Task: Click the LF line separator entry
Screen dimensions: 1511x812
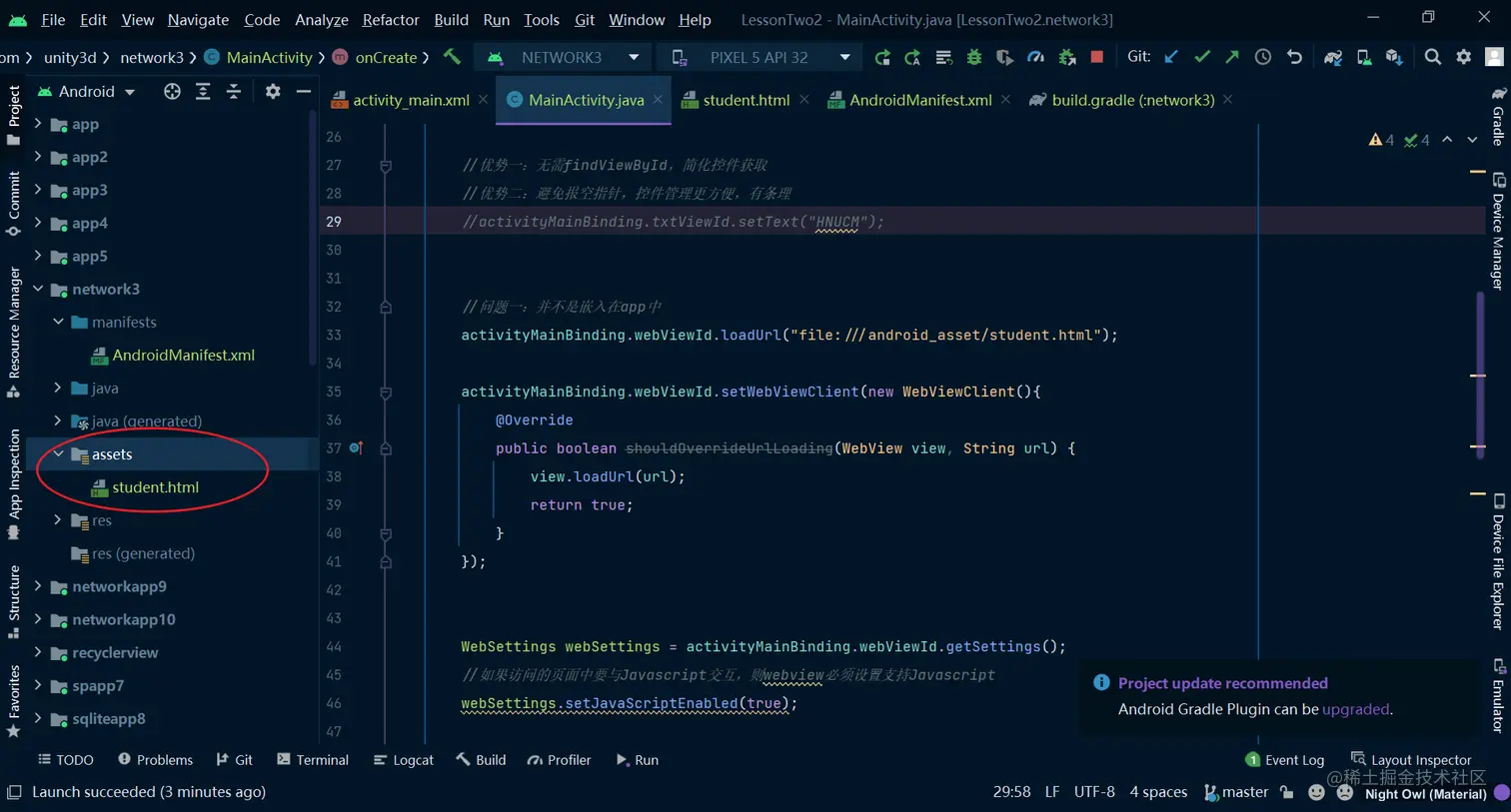Action: click(x=1052, y=792)
